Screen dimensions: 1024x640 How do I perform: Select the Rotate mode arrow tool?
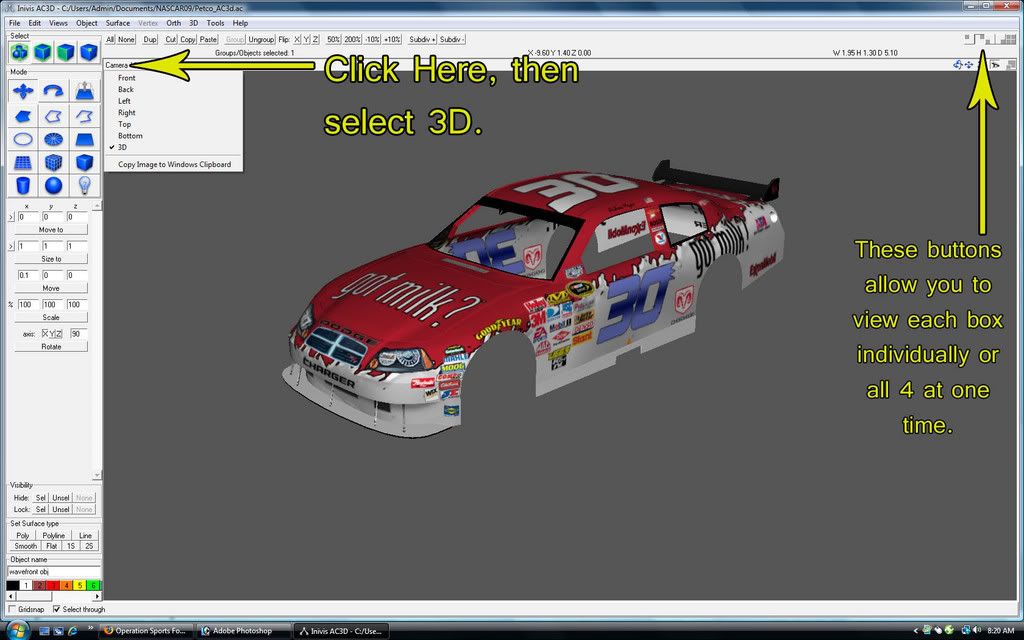click(54, 92)
